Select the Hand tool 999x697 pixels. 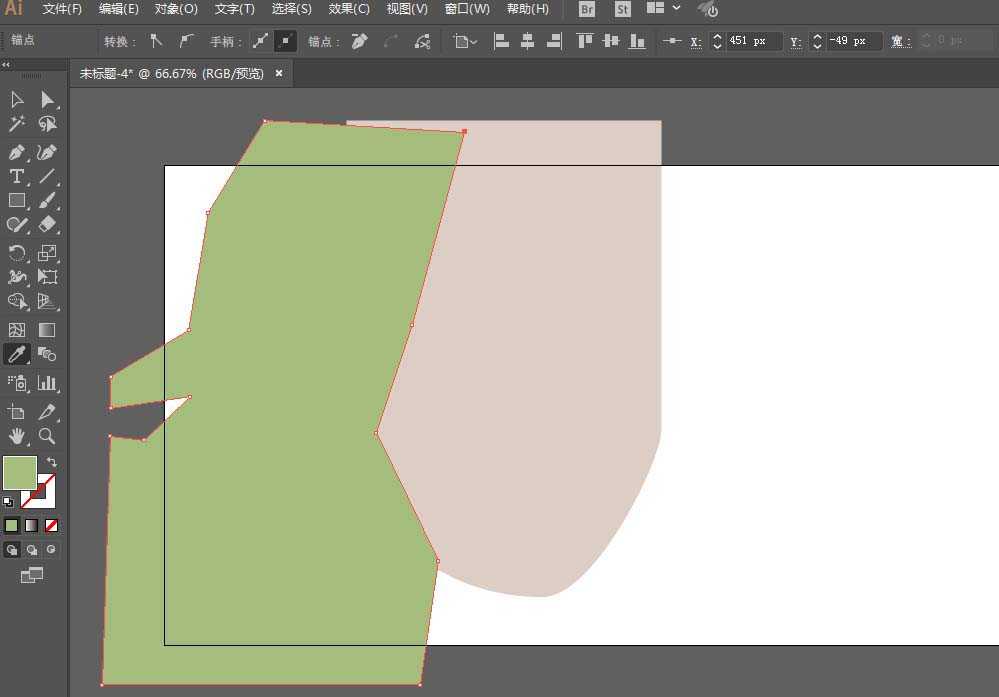click(x=17, y=436)
